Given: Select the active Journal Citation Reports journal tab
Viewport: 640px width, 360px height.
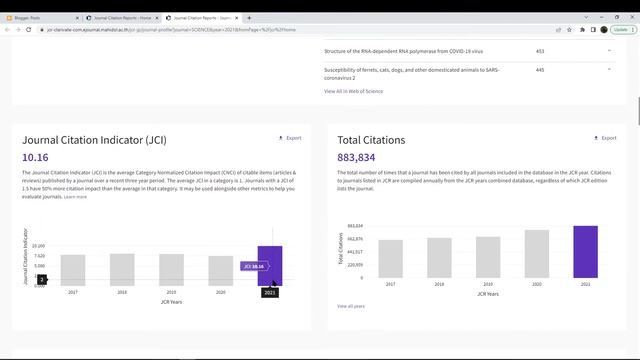Looking at the screenshot, I should tap(202, 18).
